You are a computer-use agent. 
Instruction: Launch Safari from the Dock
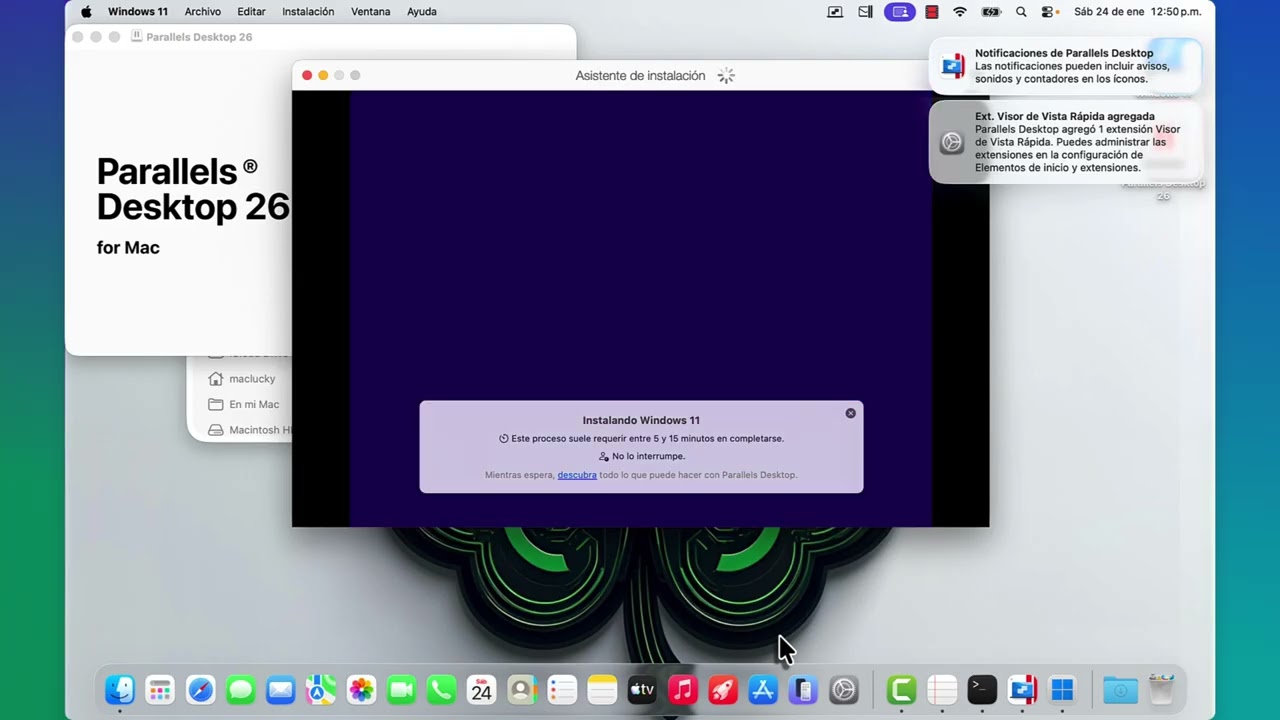[x=200, y=690]
